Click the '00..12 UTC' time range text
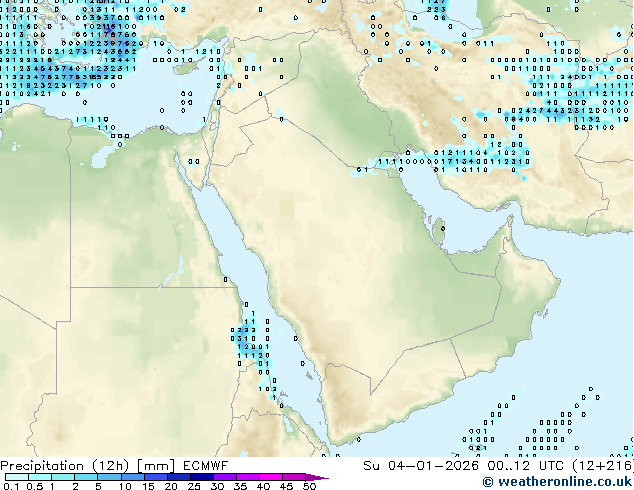Image resolution: width=634 pixels, height=490 pixels. [x=525, y=466]
